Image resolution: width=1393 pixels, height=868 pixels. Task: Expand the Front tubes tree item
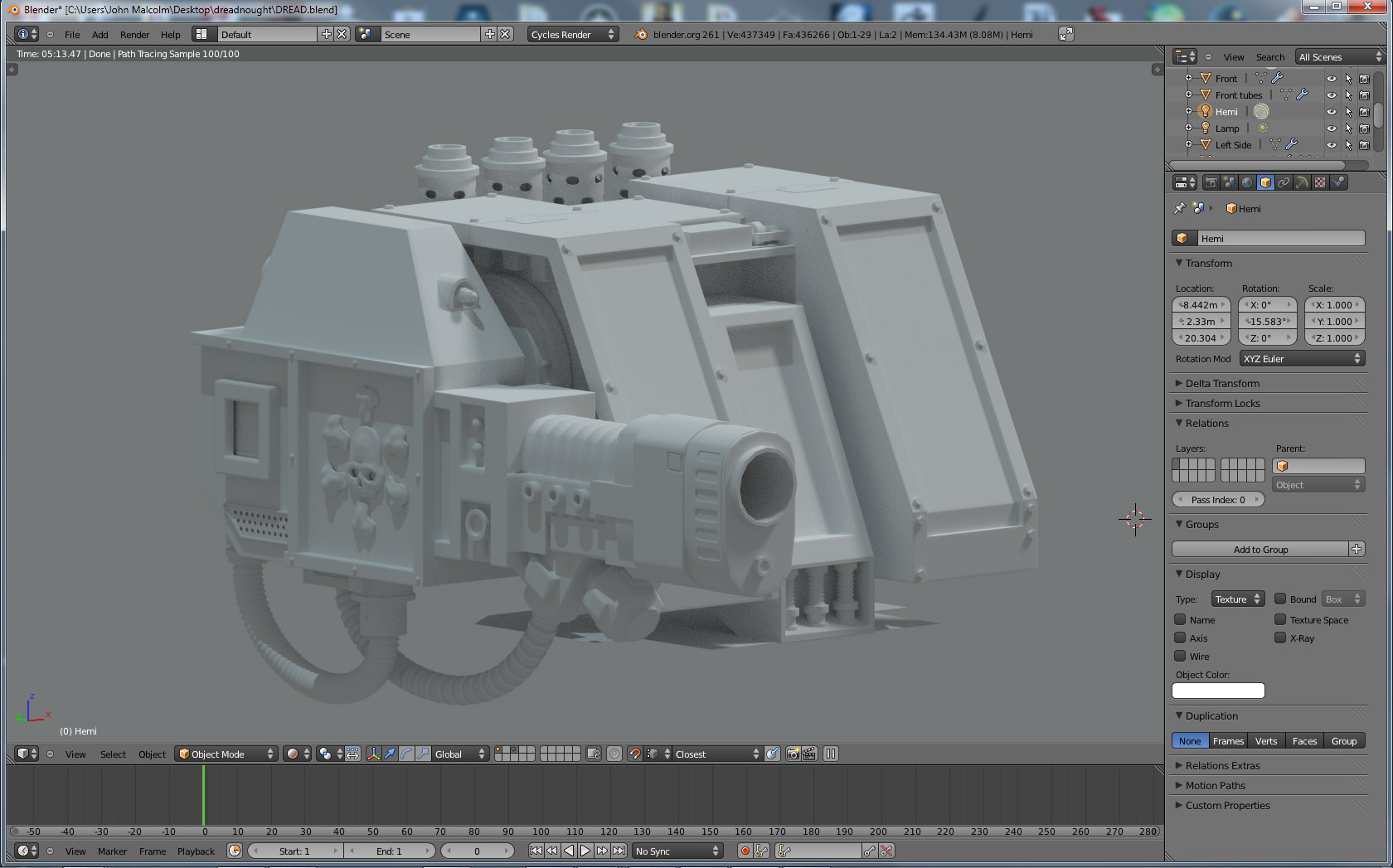point(1188,95)
